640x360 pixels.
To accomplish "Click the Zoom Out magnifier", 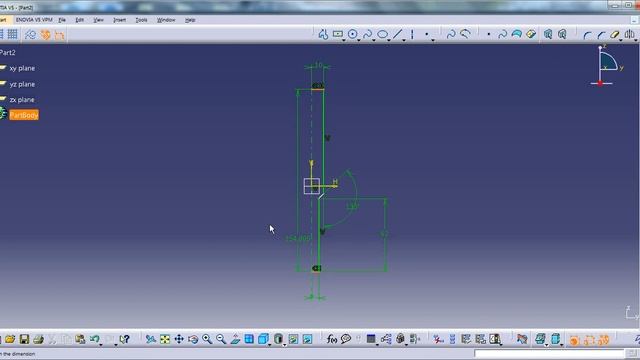I will coord(221,339).
